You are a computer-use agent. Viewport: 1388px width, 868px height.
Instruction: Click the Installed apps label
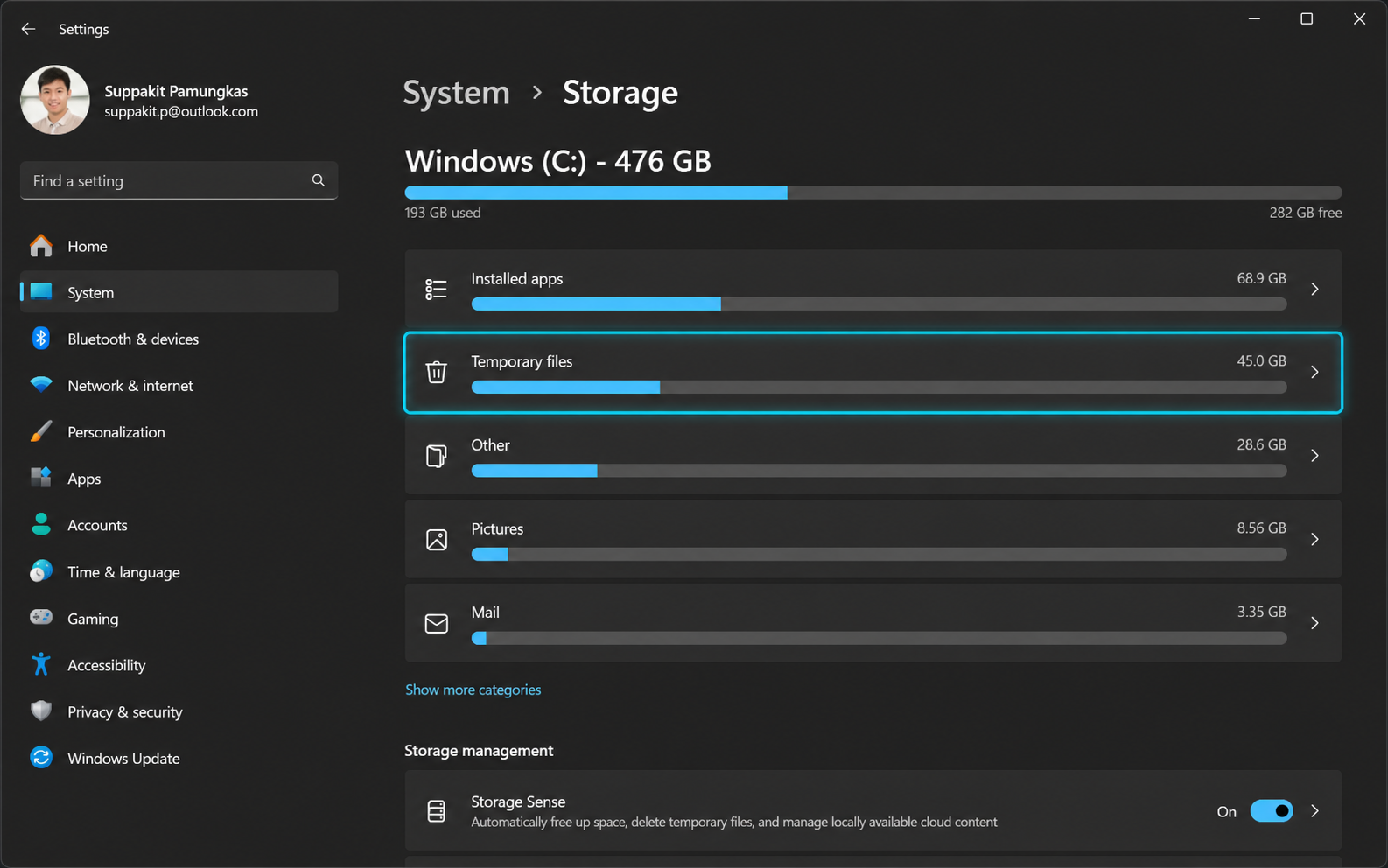pos(516,278)
